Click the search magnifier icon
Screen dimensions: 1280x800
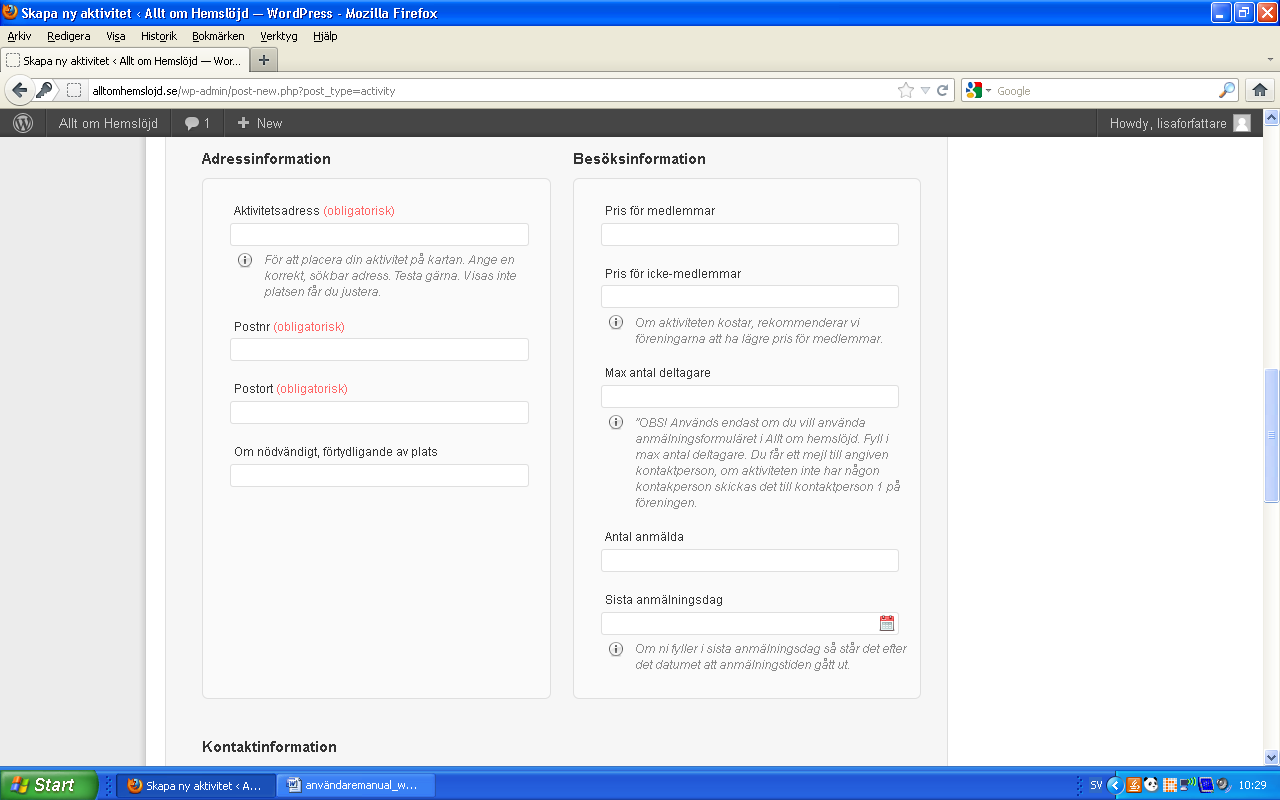[1227, 90]
